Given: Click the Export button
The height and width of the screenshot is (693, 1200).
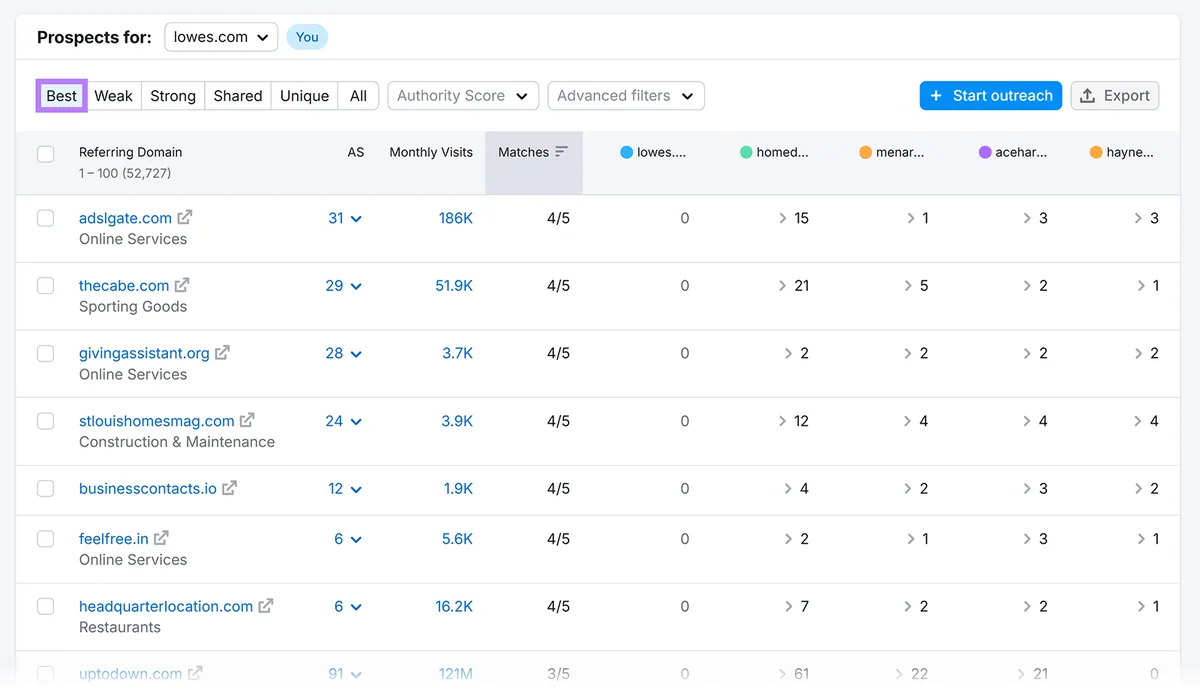Looking at the screenshot, I should pyautogui.click(x=1115, y=96).
